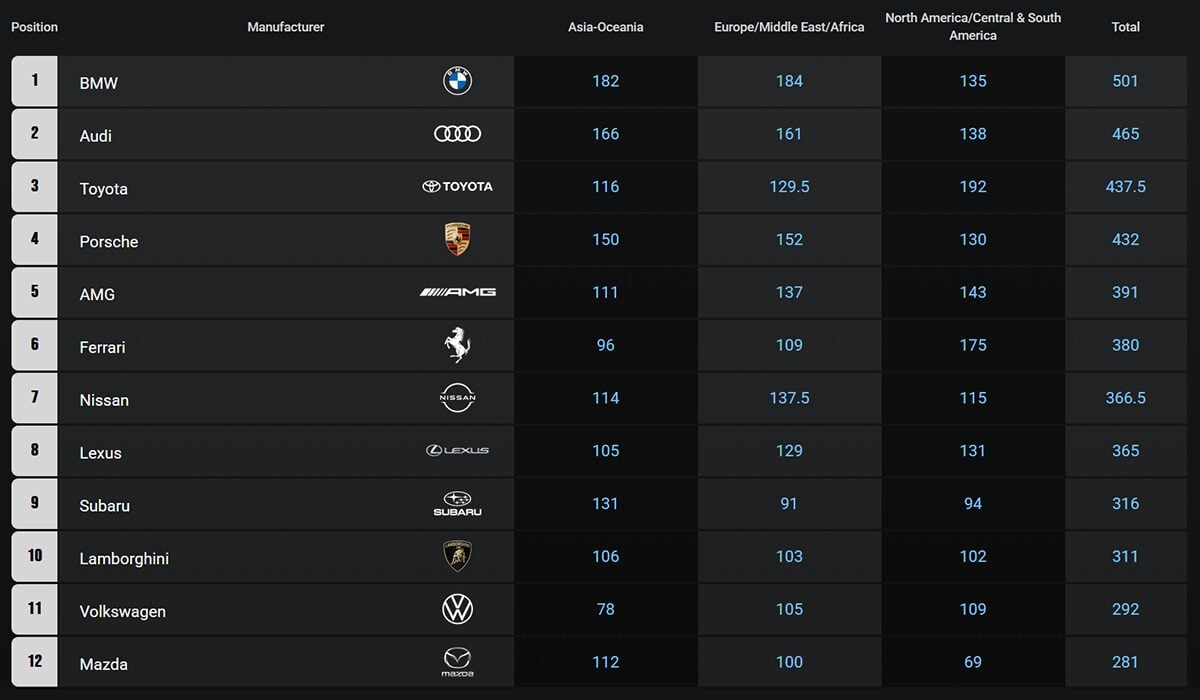Click the Ferrari prancing horse logo
This screenshot has height=700, width=1200.
[x=457, y=345]
